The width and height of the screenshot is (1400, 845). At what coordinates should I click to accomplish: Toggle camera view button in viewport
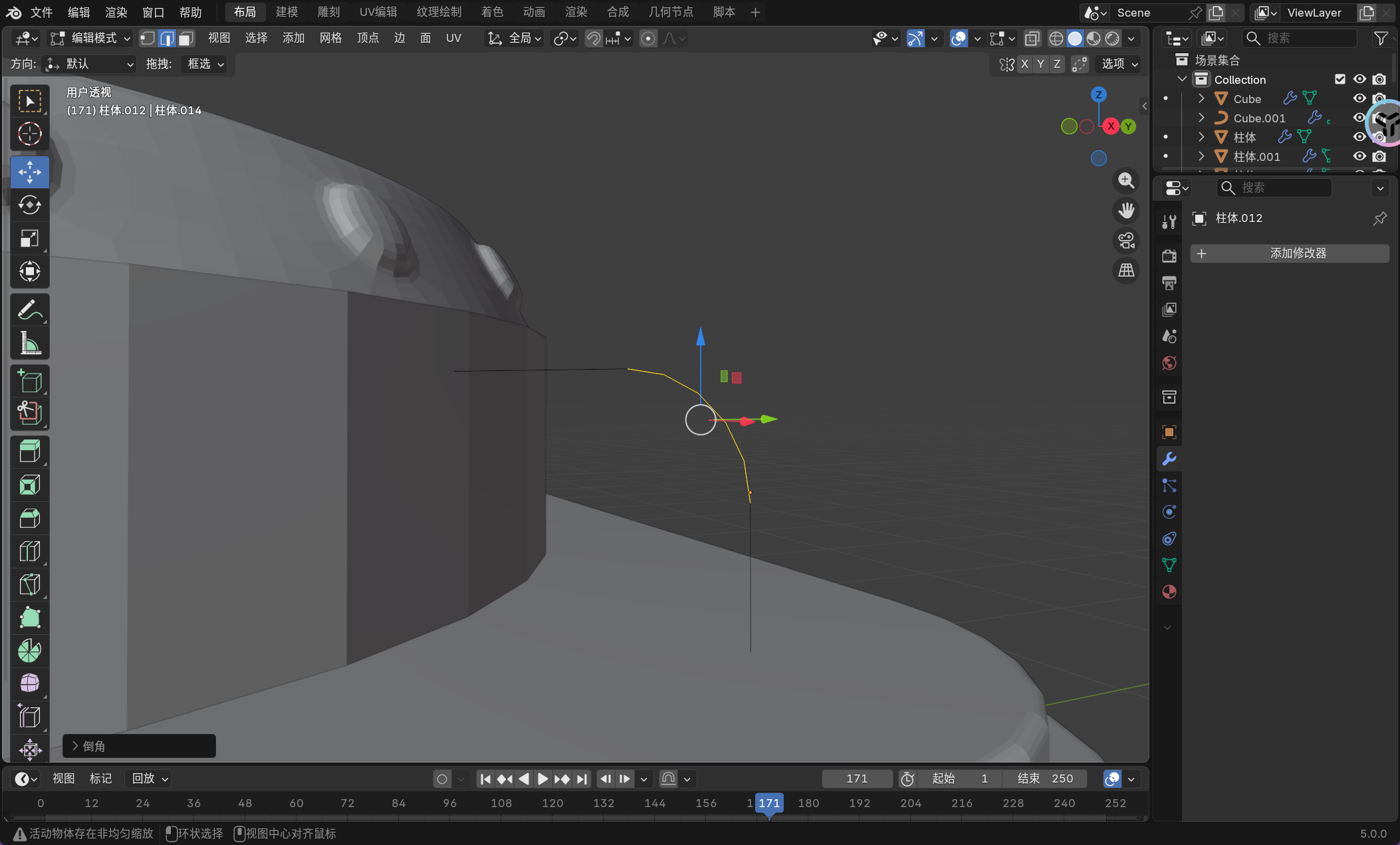pos(1126,241)
